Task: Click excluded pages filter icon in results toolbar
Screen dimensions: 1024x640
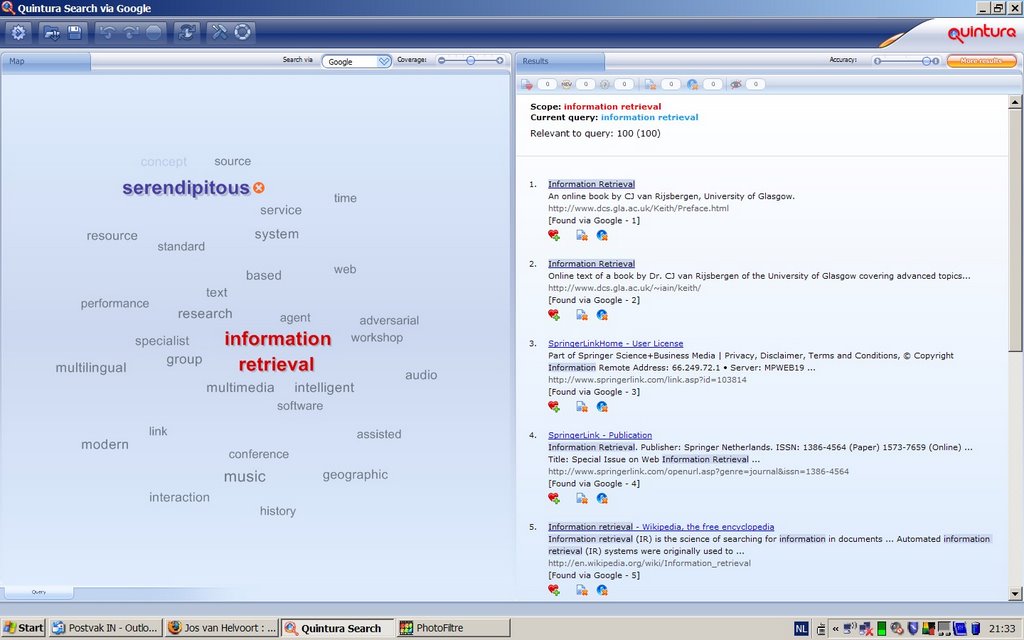Action: (650, 84)
